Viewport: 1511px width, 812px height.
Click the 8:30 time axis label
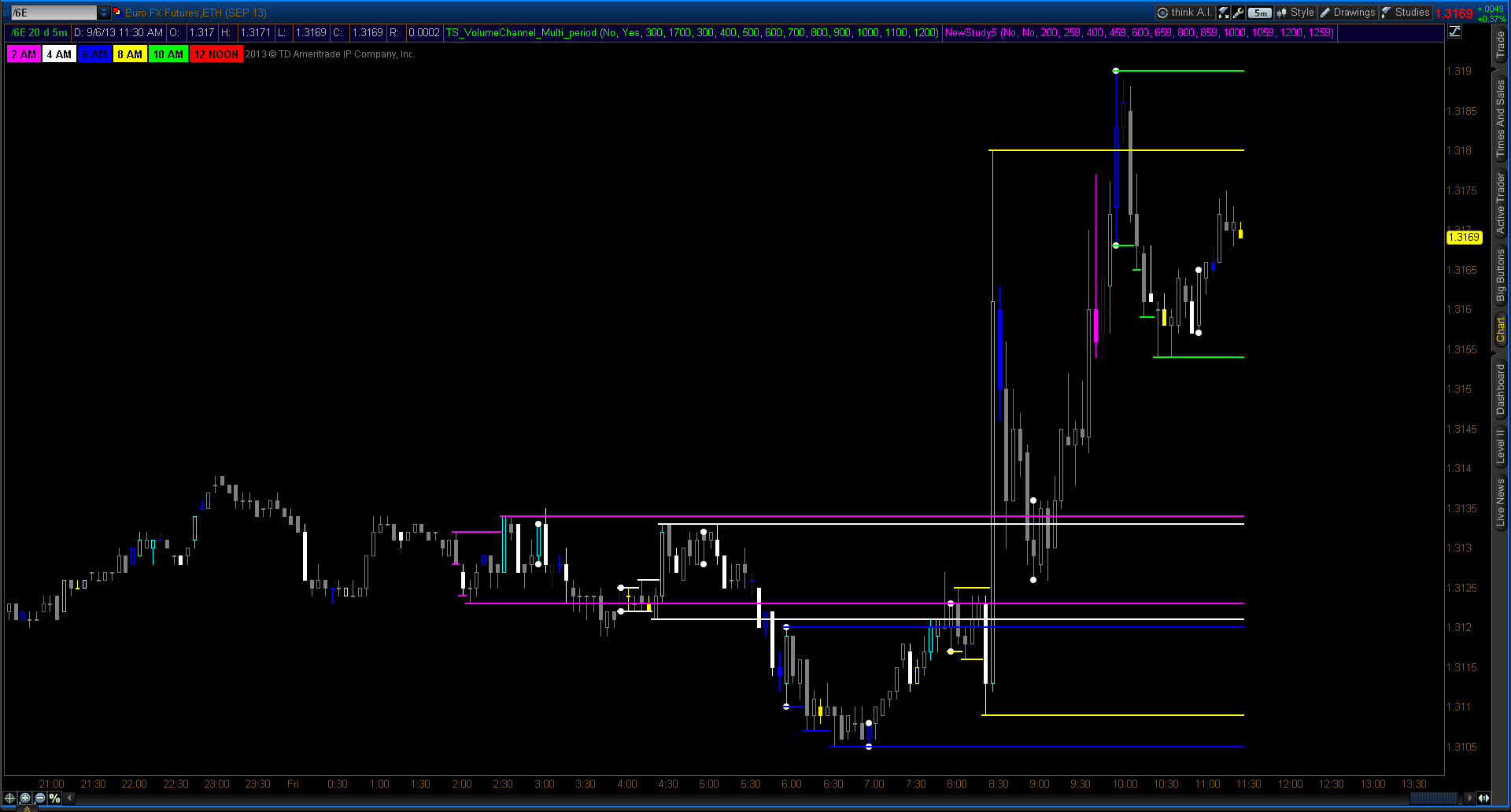pos(998,784)
